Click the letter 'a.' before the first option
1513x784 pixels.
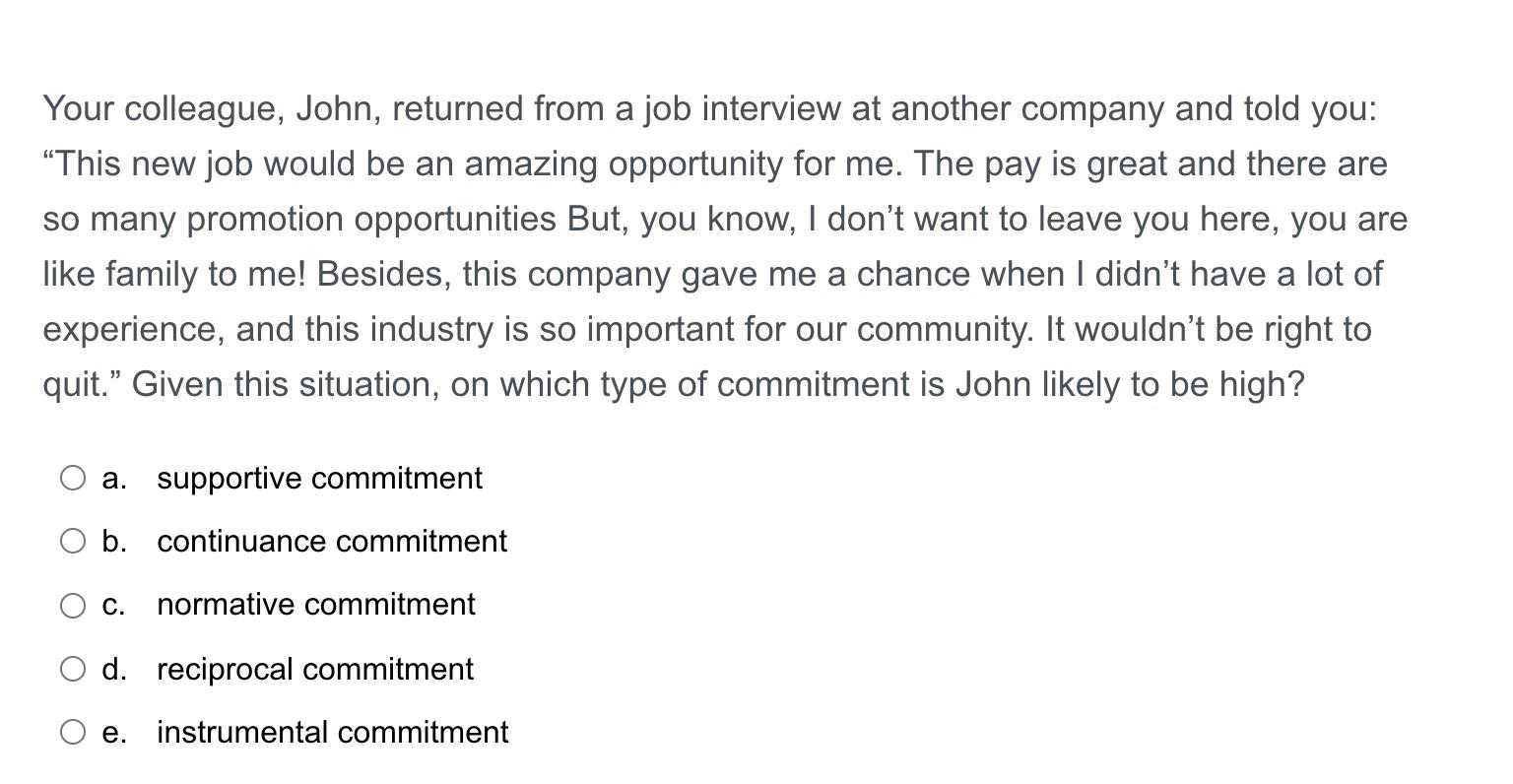tap(114, 478)
